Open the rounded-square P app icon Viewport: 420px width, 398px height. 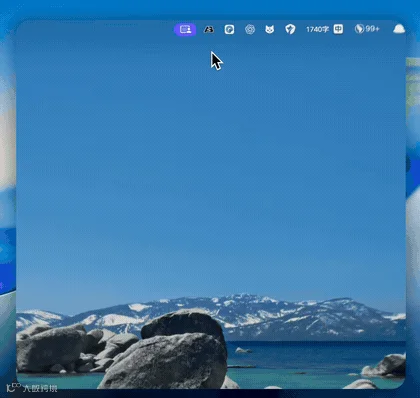pyautogui.click(x=229, y=30)
